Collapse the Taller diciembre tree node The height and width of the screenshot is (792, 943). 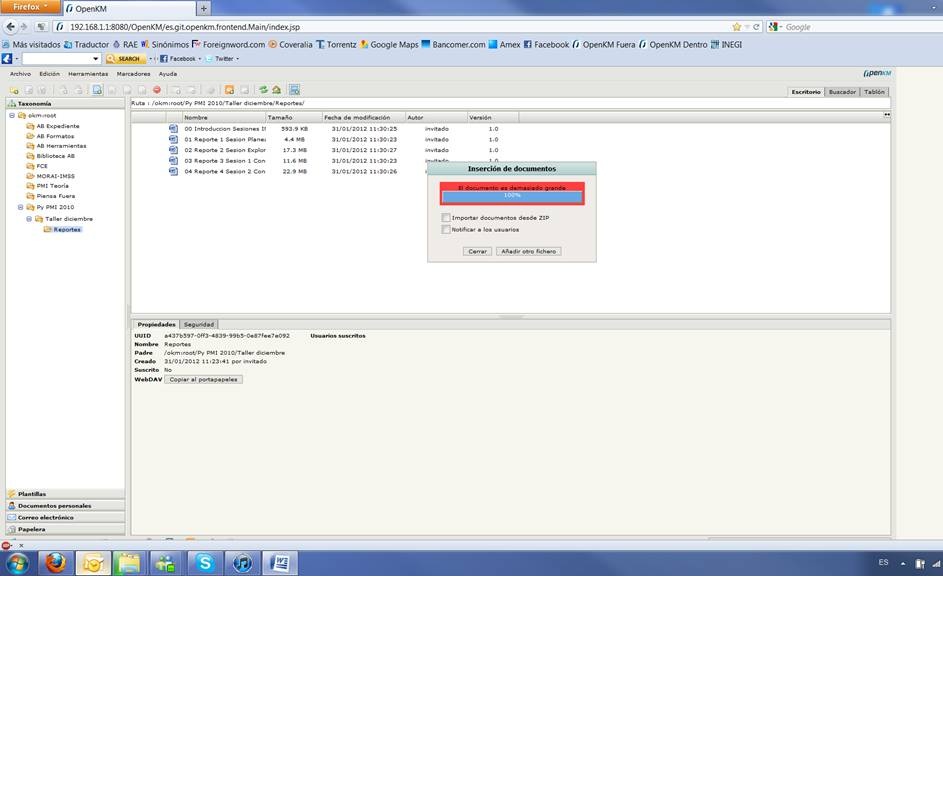29,218
